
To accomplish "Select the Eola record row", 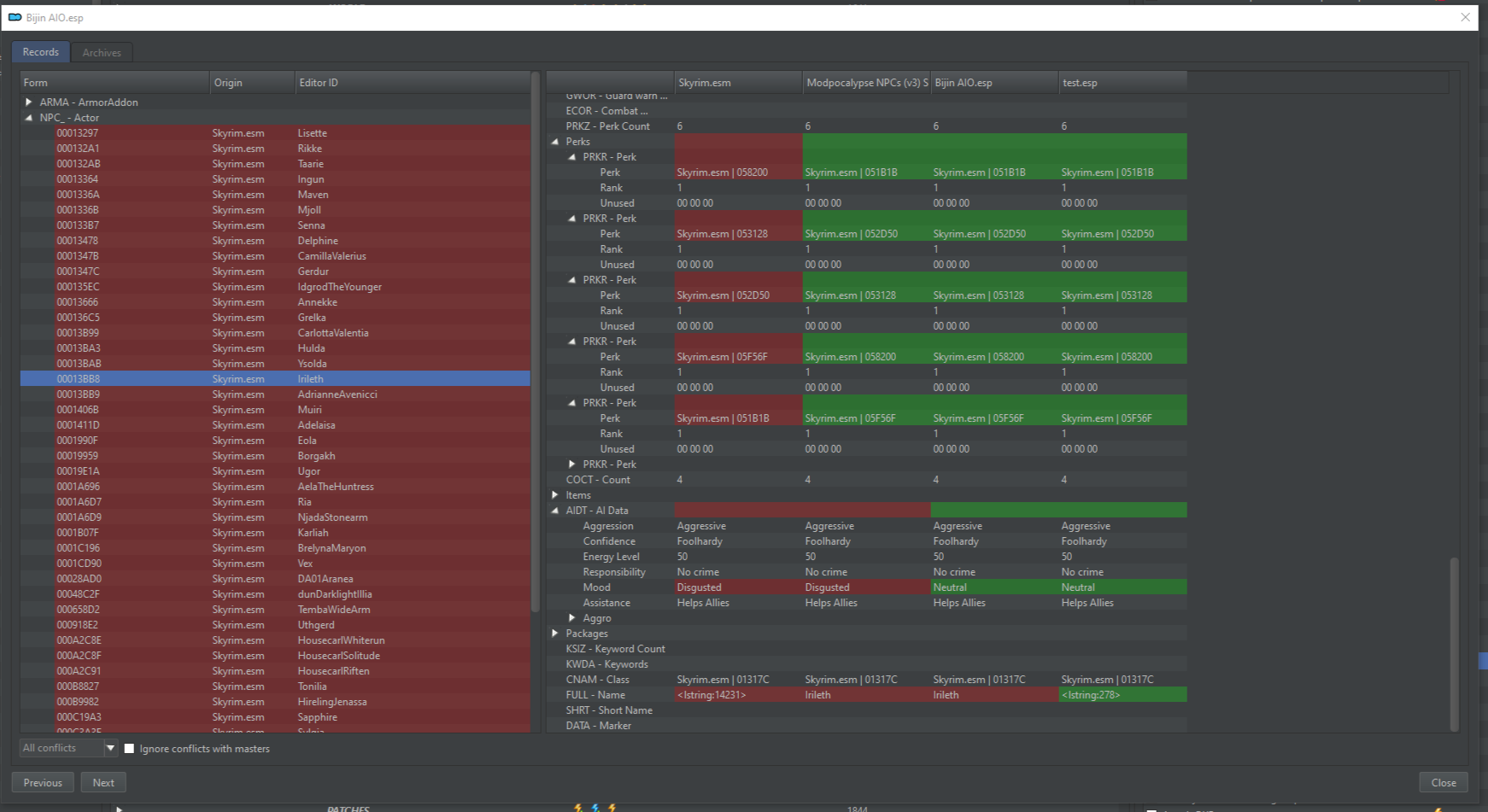I will click(x=275, y=441).
